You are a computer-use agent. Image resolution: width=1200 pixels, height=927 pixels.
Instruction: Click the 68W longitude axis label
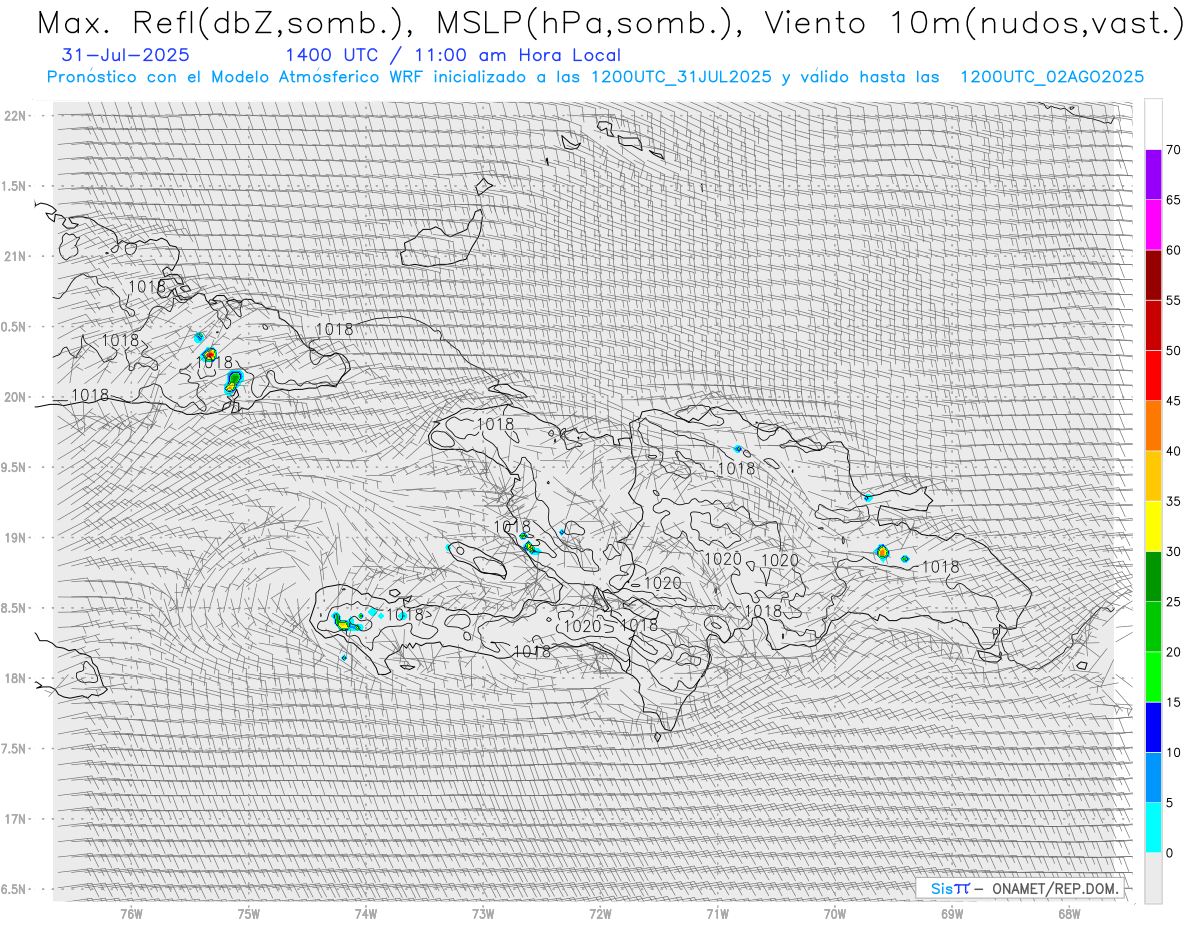click(1069, 914)
